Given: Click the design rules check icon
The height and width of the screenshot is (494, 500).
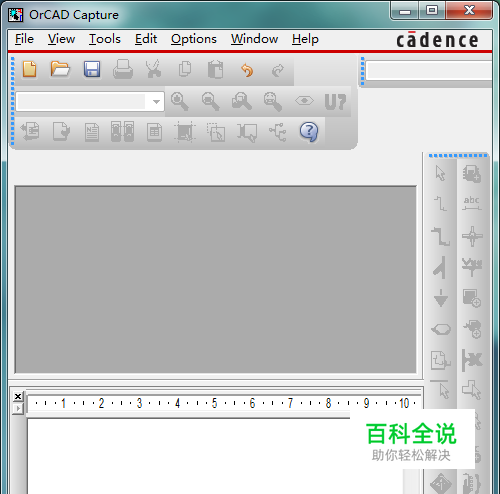Looking at the screenshot, I should coord(61,131).
